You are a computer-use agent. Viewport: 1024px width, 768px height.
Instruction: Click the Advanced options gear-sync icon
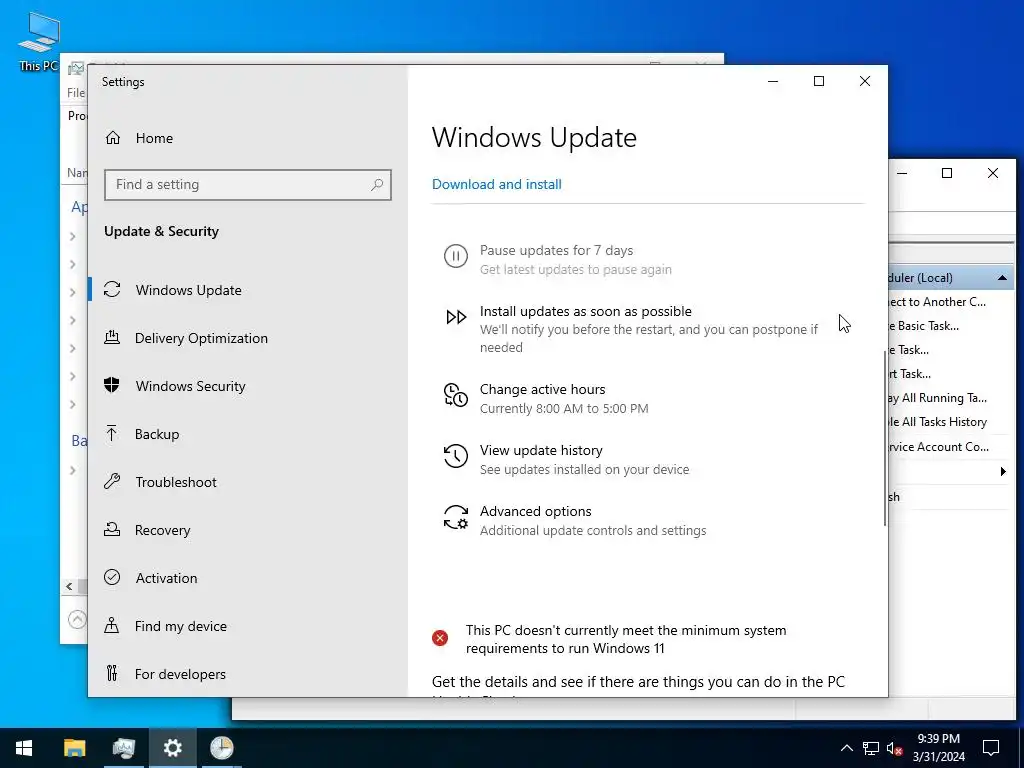click(x=456, y=517)
